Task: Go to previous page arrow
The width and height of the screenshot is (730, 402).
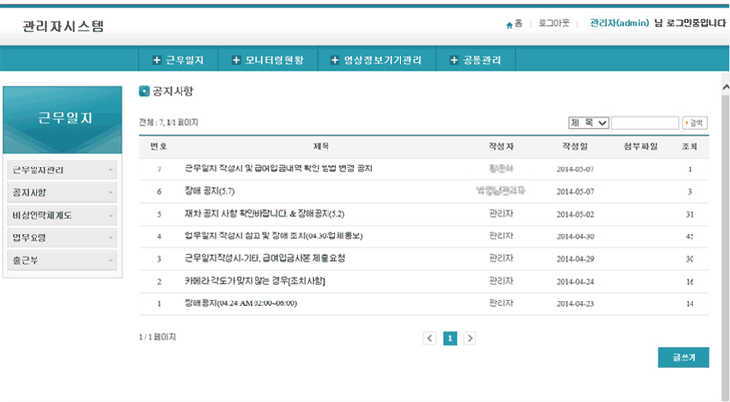Action: coord(430,338)
